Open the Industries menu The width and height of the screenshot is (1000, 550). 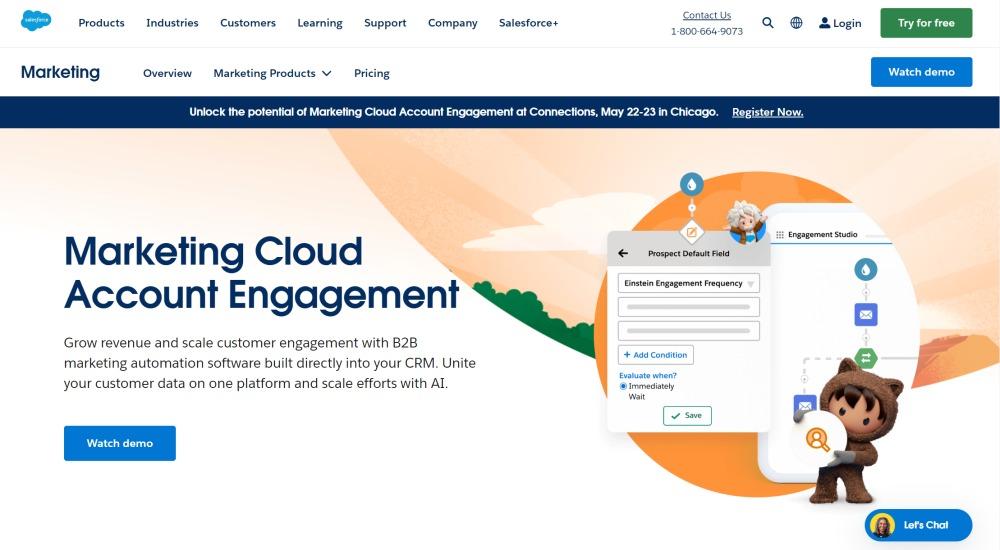[172, 23]
